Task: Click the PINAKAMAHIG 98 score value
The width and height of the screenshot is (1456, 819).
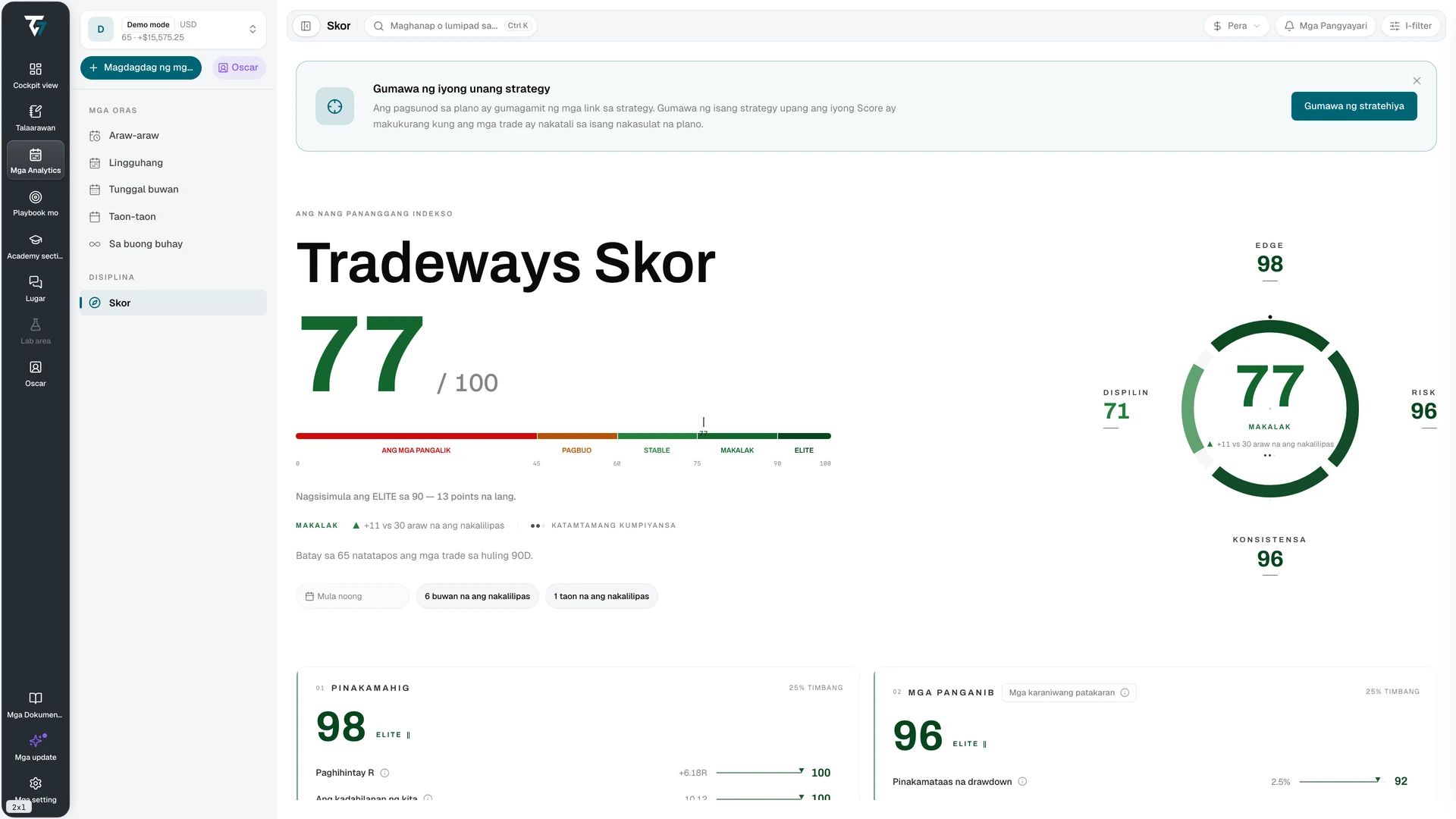Action: [x=340, y=726]
